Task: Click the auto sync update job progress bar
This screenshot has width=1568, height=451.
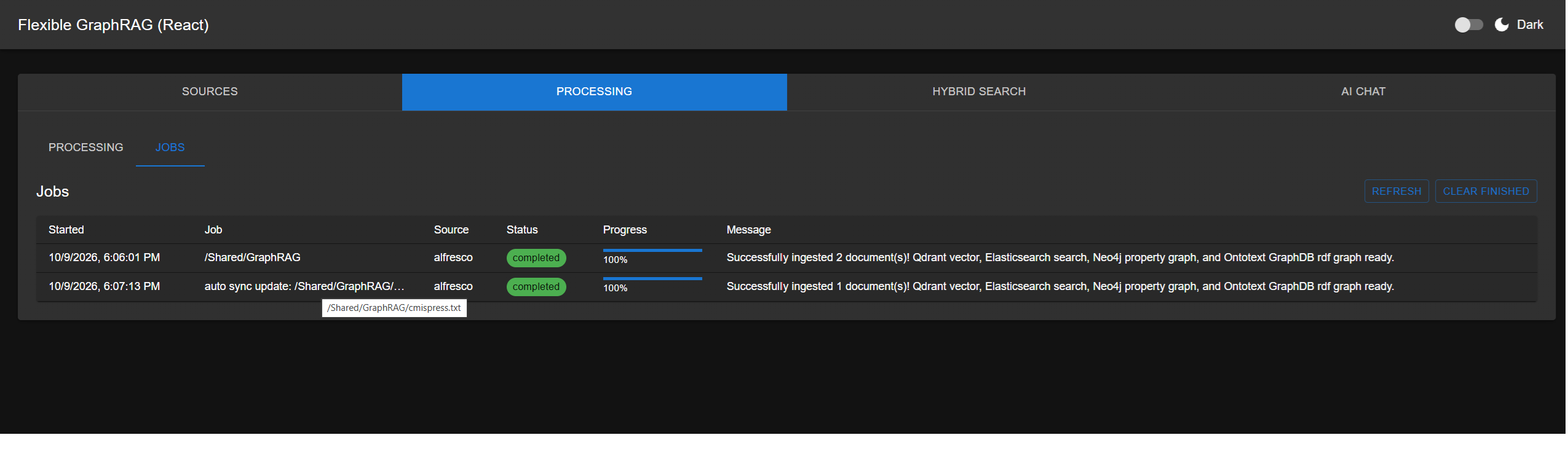Action: (652, 279)
